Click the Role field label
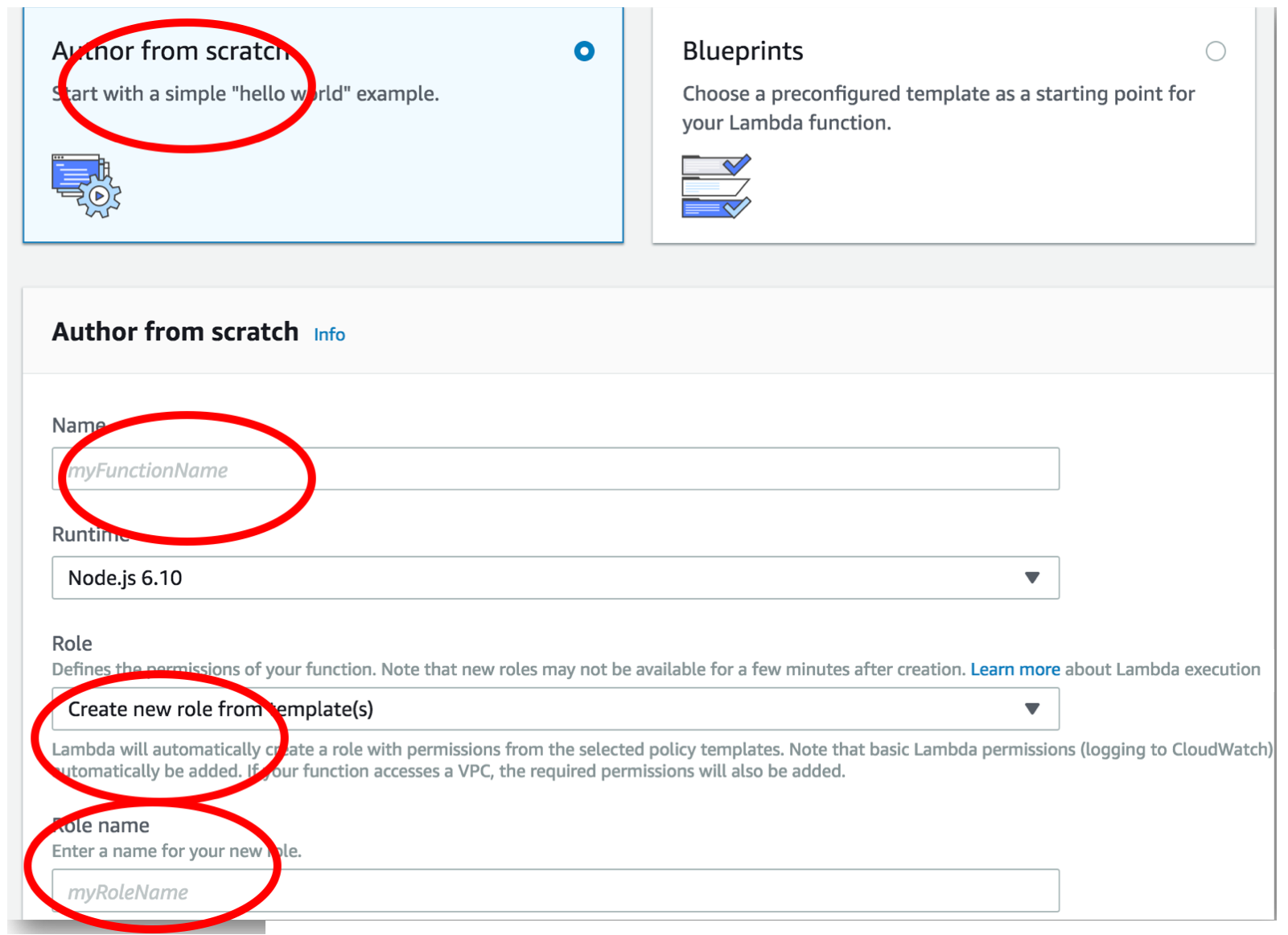Viewport: 1288px width, 935px height. coord(72,644)
